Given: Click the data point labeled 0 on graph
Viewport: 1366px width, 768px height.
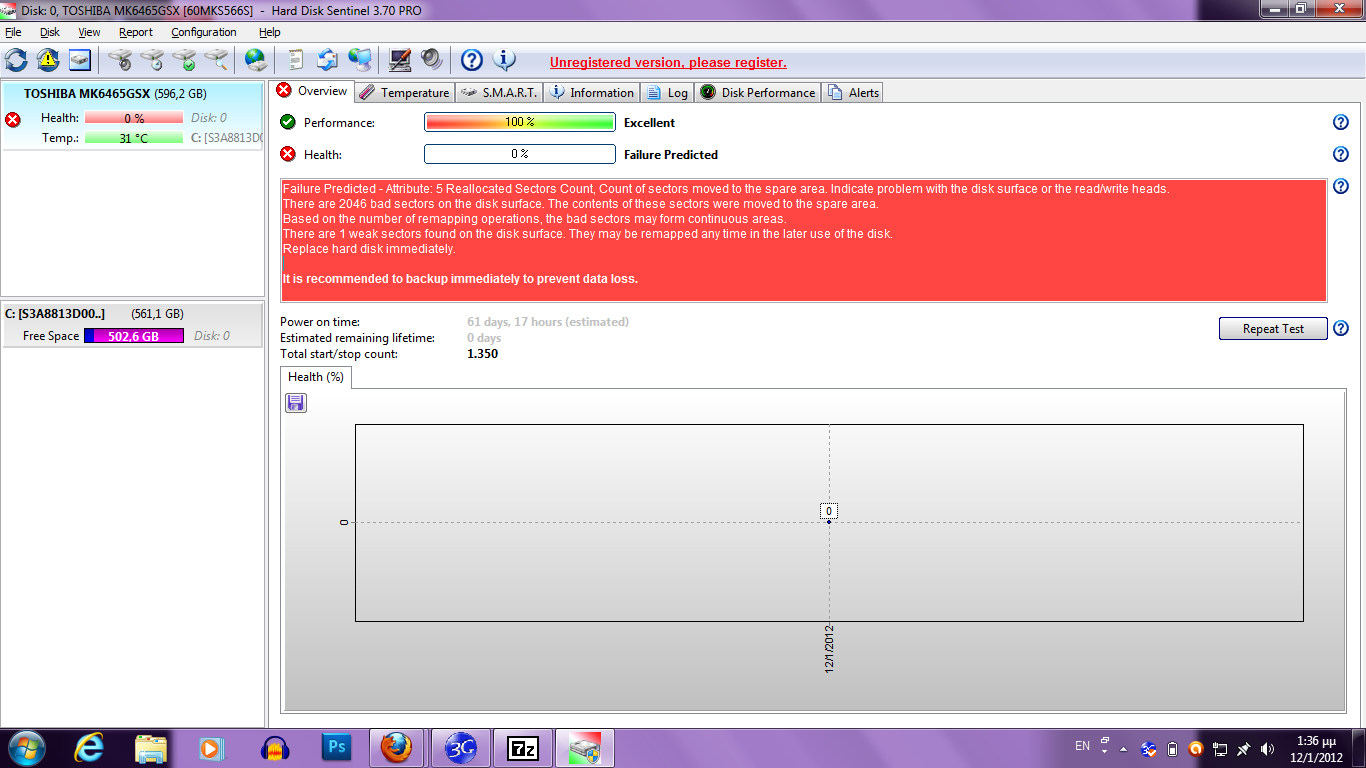Looking at the screenshot, I should (829, 521).
